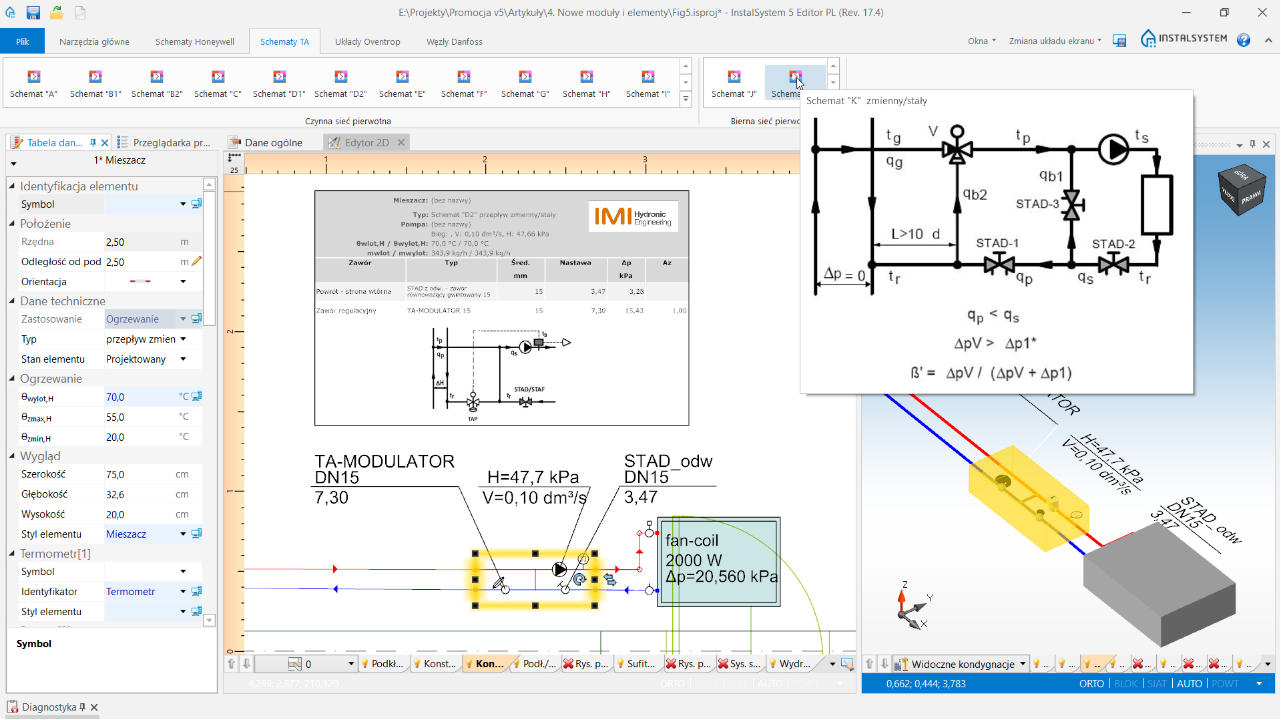Collapse the Położenie section

[x=12, y=224]
